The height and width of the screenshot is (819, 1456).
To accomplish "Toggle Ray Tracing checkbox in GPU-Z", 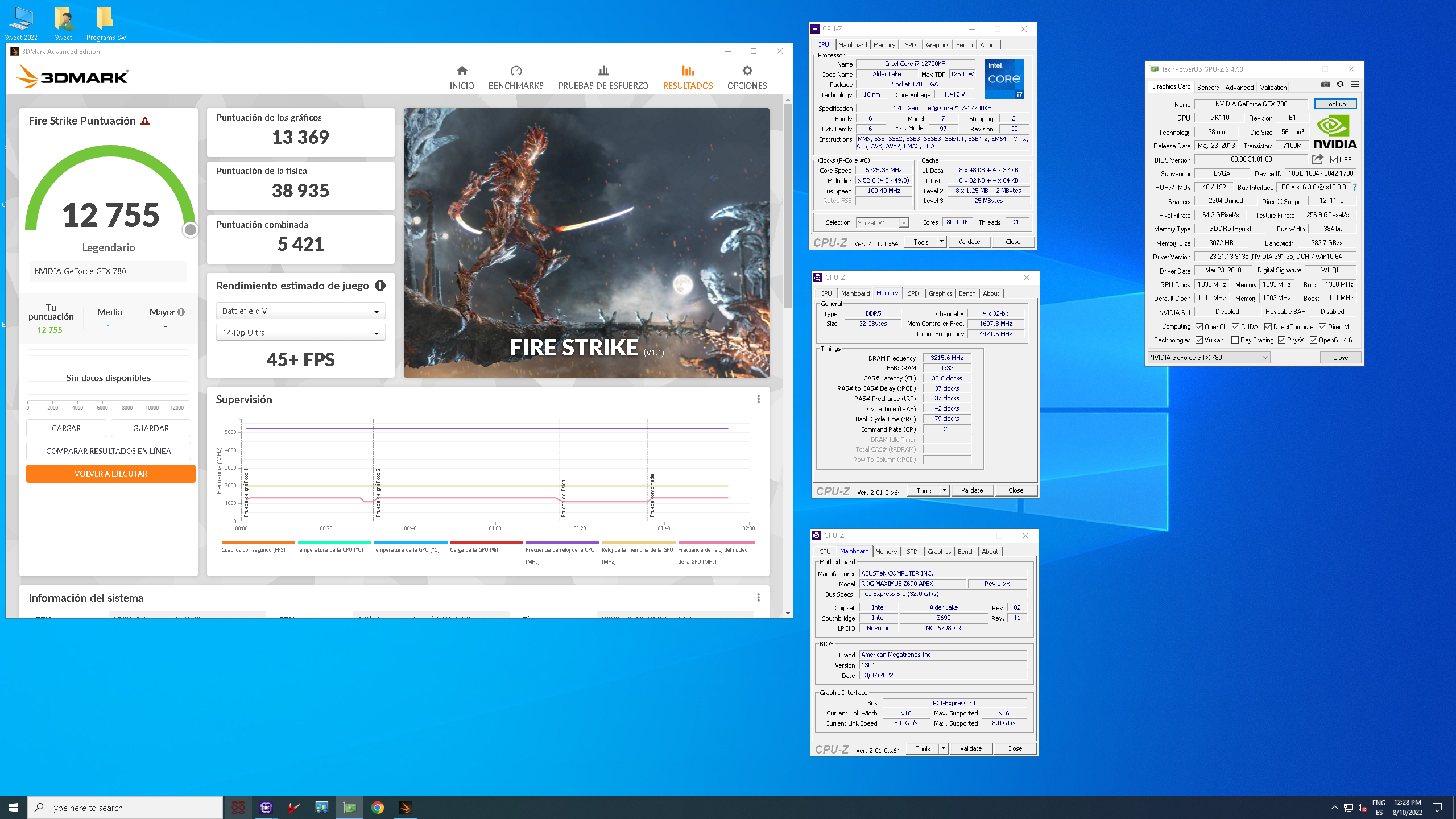I will 1235,340.
